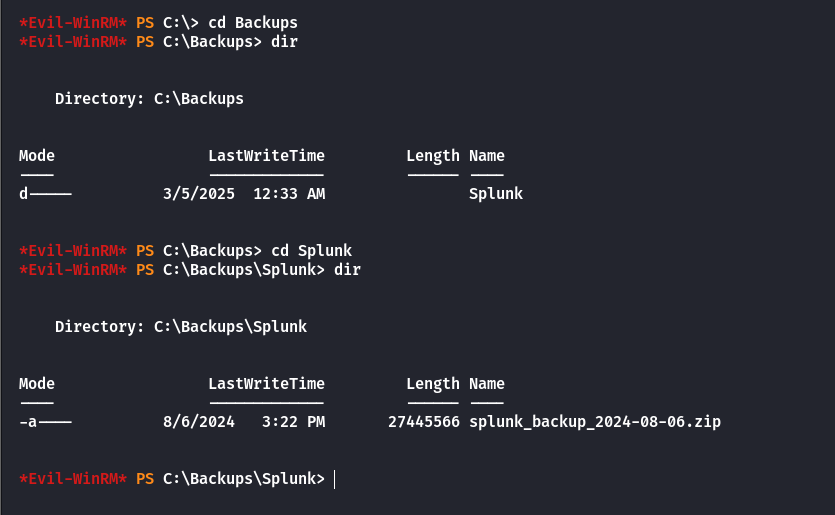Click the '-a----' mode attribute
This screenshot has width=835, height=515.
tap(45, 422)
